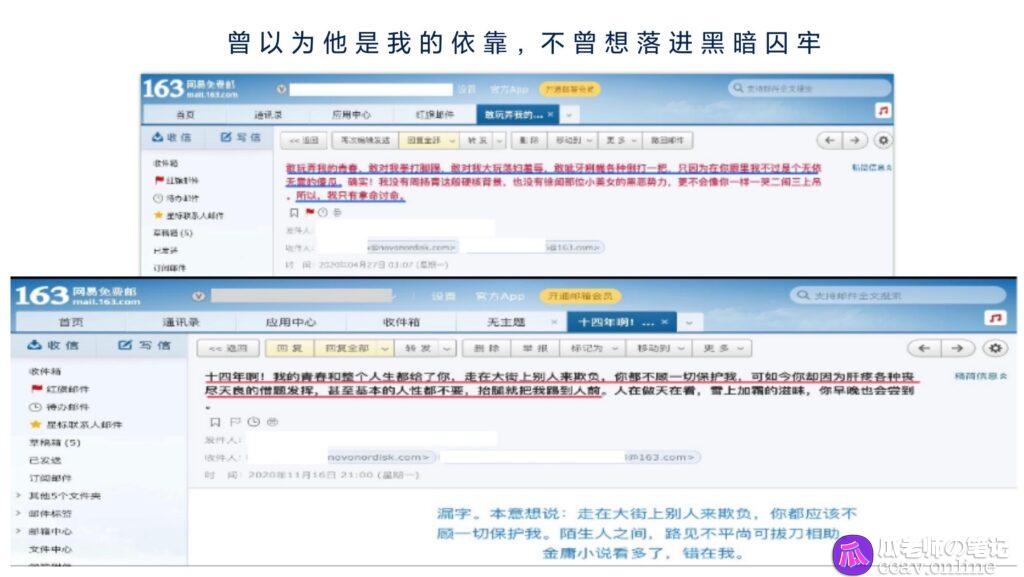
Task: Open the music icon in the lower mail window
Action: pyautogui.click(x=995, y=318)
